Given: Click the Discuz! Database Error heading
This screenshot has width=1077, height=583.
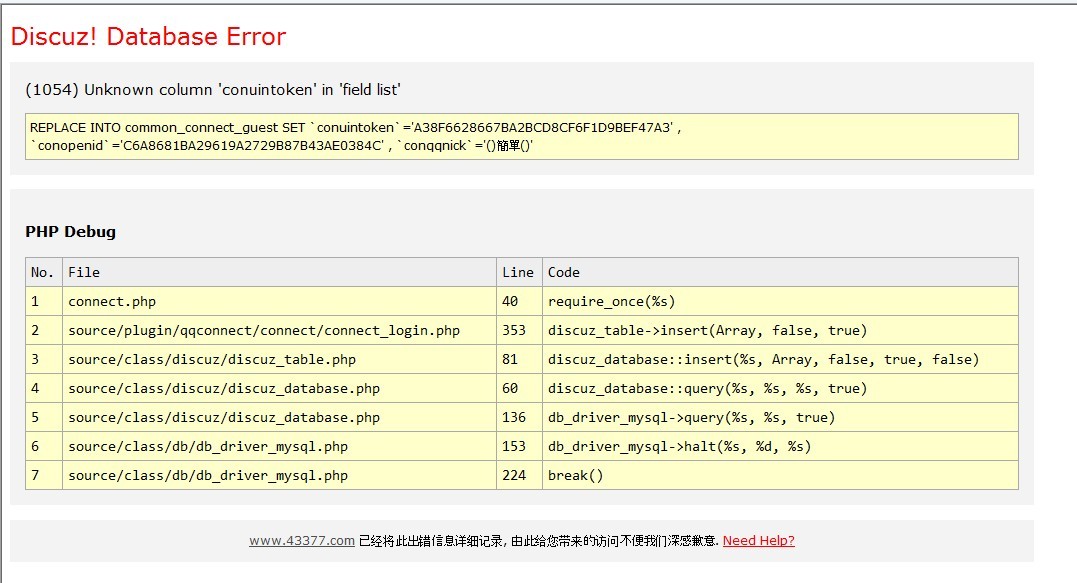Looking at the screenshot, I should coord(148,37).
